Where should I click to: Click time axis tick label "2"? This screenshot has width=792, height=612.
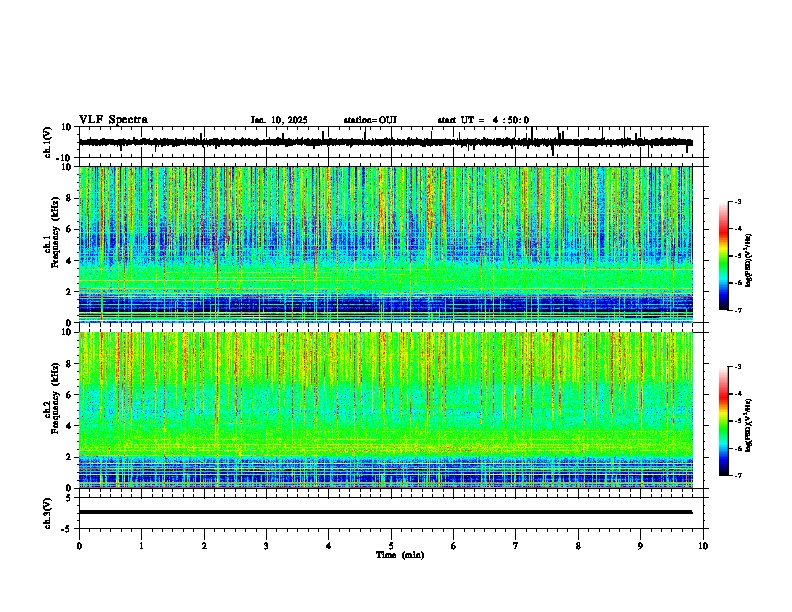204,546
